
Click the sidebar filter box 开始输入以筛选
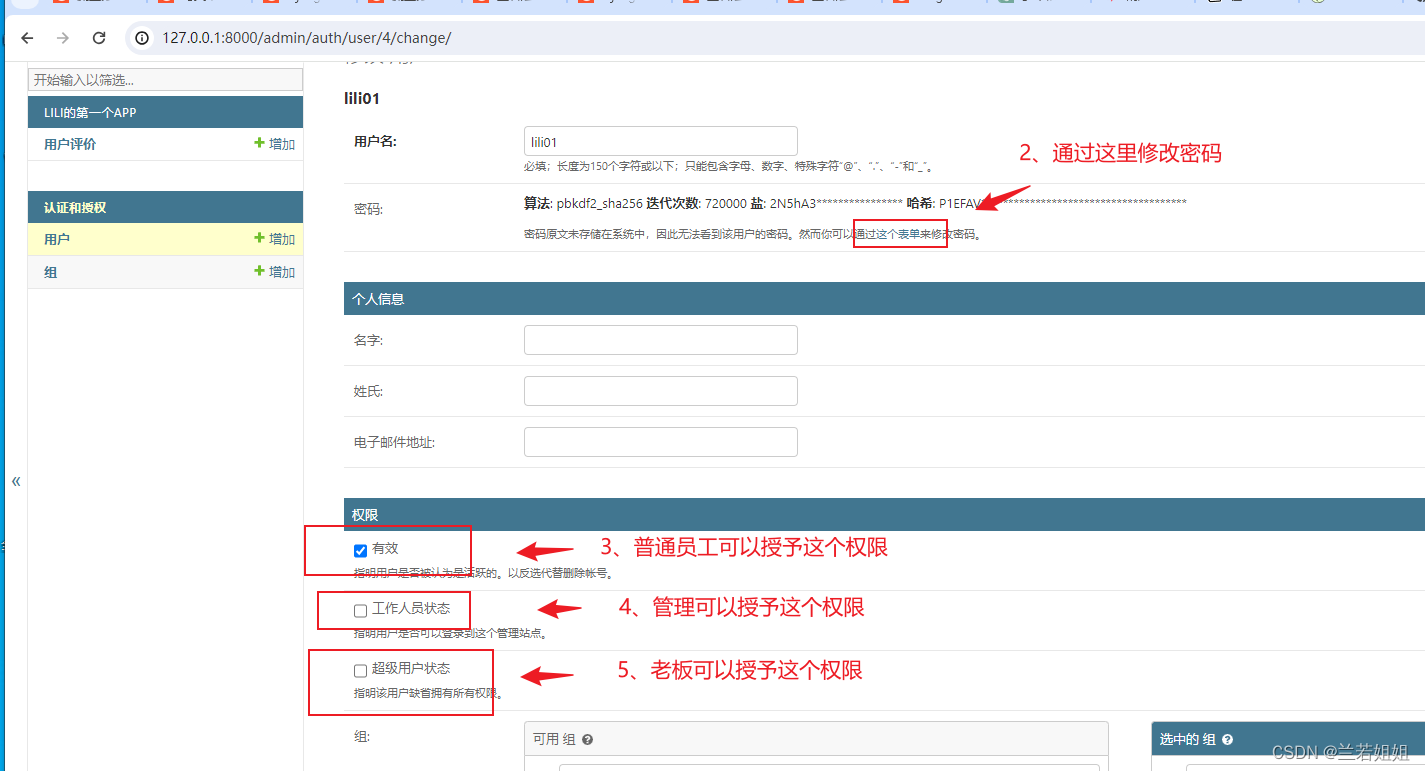165,80
